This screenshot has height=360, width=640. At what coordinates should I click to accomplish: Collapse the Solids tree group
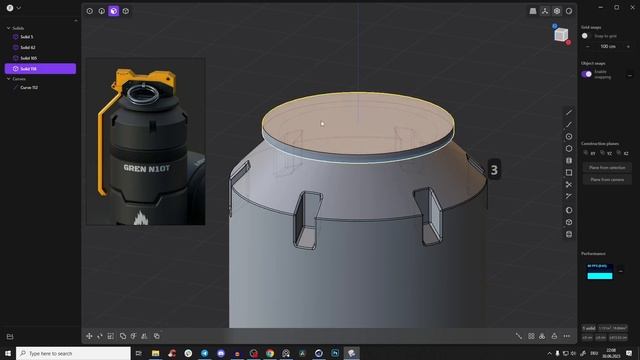[9, 28]
